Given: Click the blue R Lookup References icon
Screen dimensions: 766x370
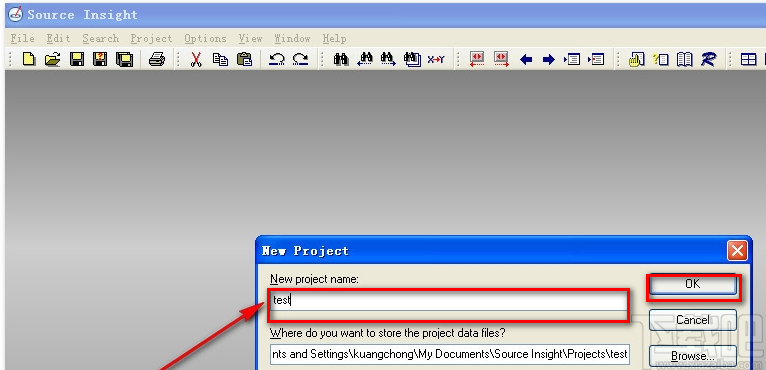Looking at the screenshot, I should (708, 60).
